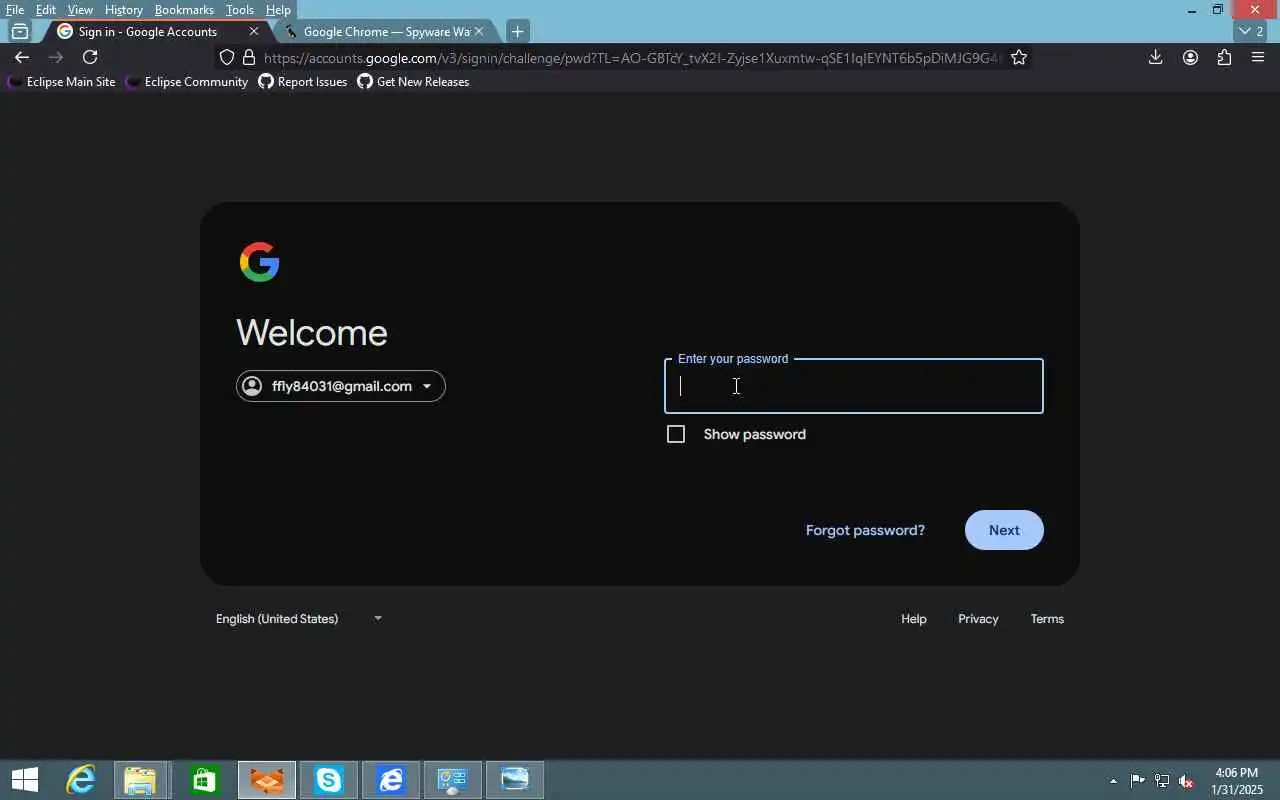Check the Show password checkbox
Screen dimensions: 1280x800
point(676,434)
